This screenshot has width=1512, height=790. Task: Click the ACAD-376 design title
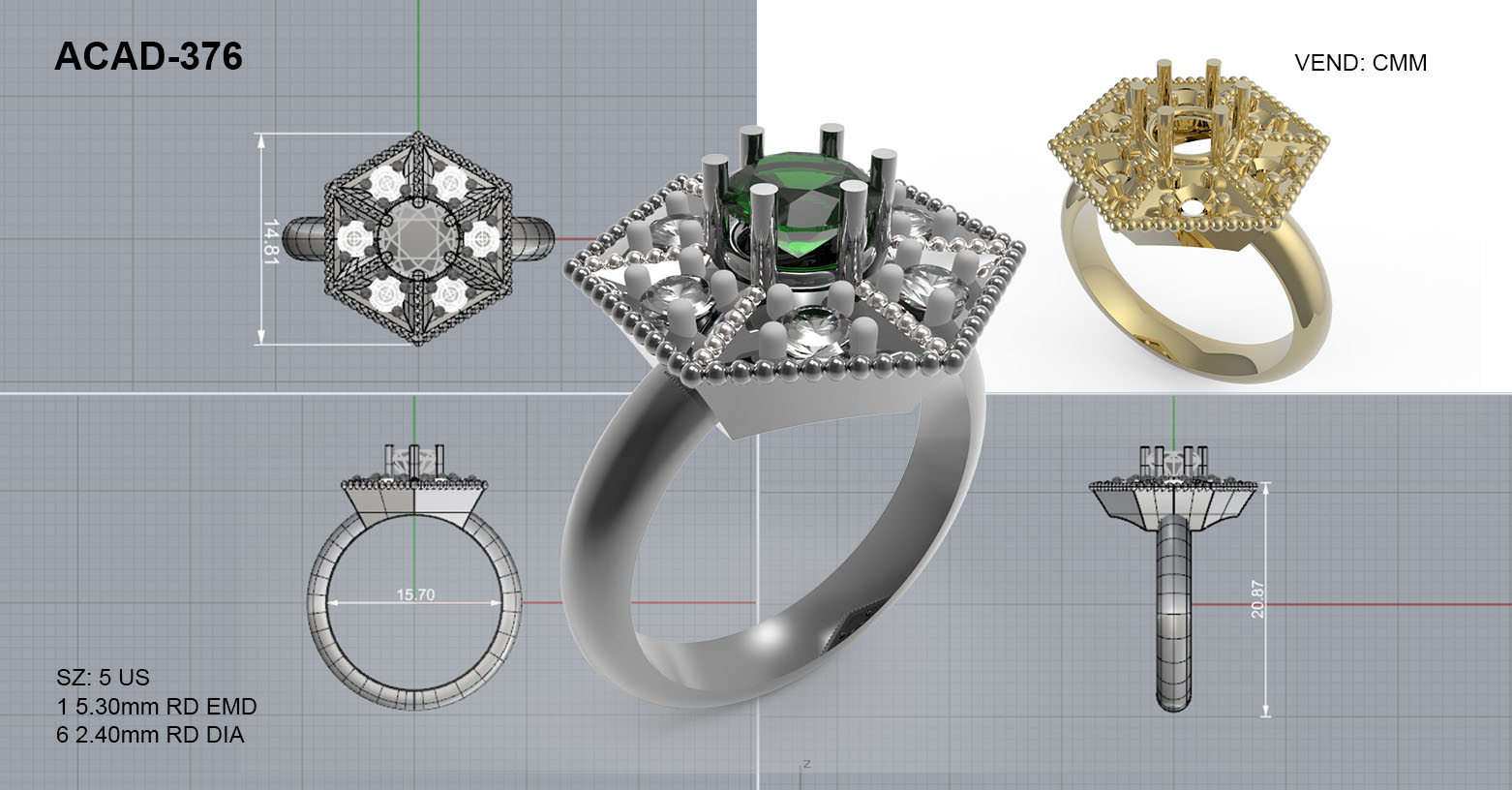pyautogui.click(x=148, y=57)
